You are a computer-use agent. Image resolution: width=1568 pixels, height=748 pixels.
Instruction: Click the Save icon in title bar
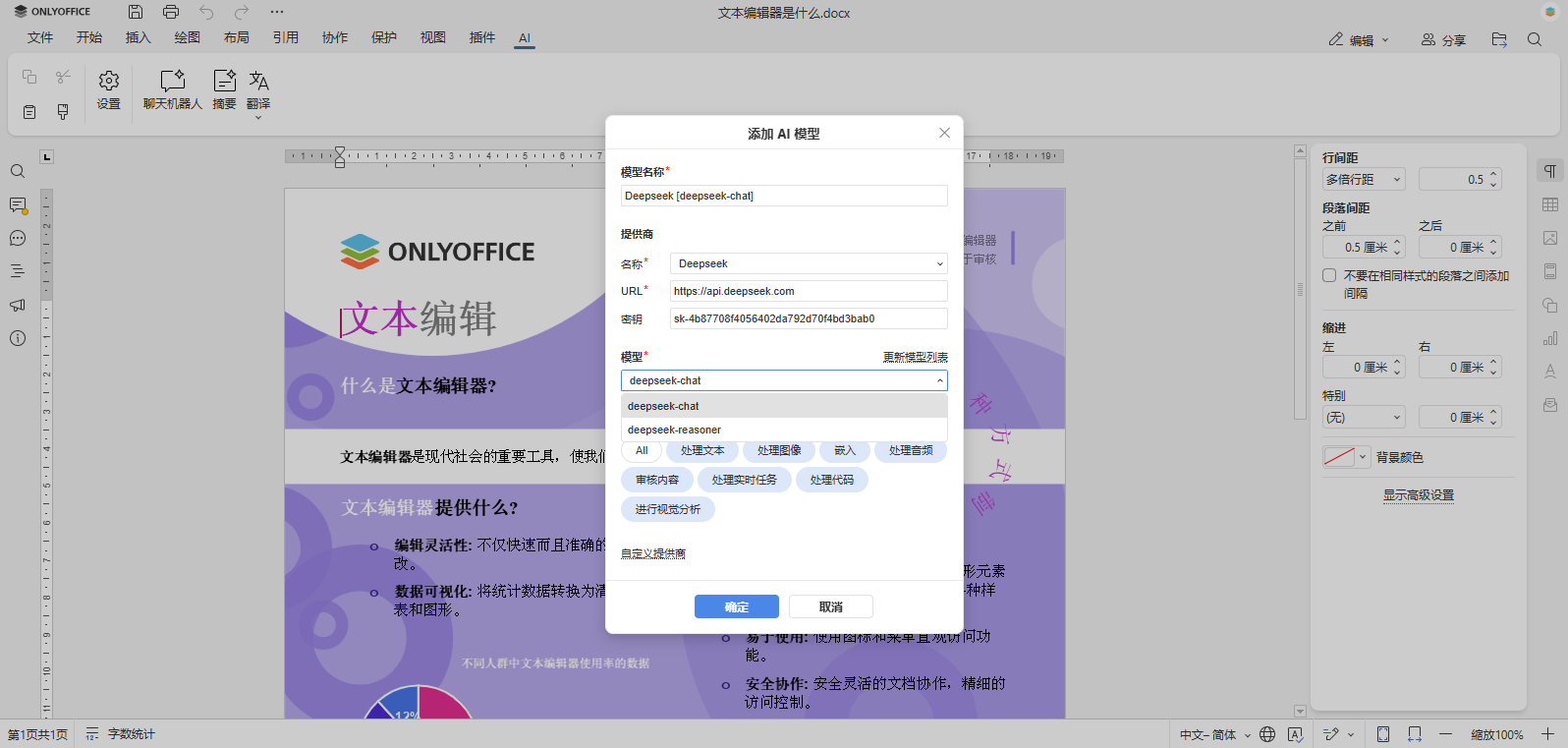coord(136,12)
